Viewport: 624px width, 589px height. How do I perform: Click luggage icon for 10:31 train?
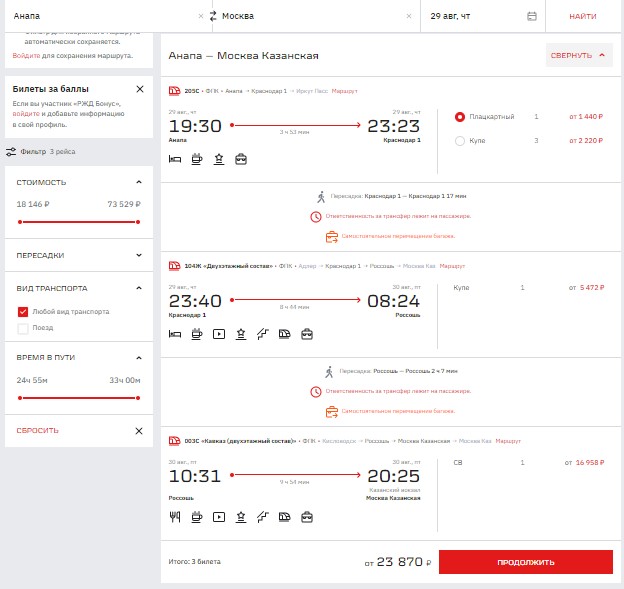[x=307, y=517]
